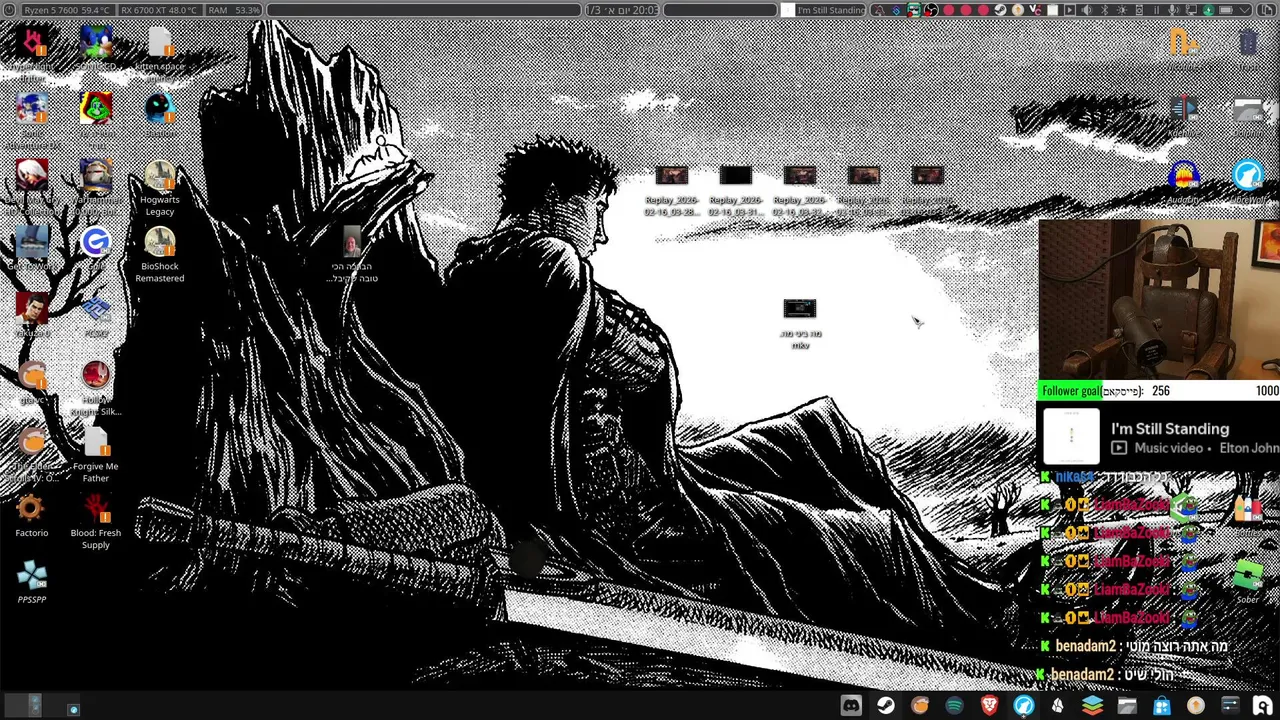
Task: Click the OBS Studio tray icon
Action: click(931, 10)
